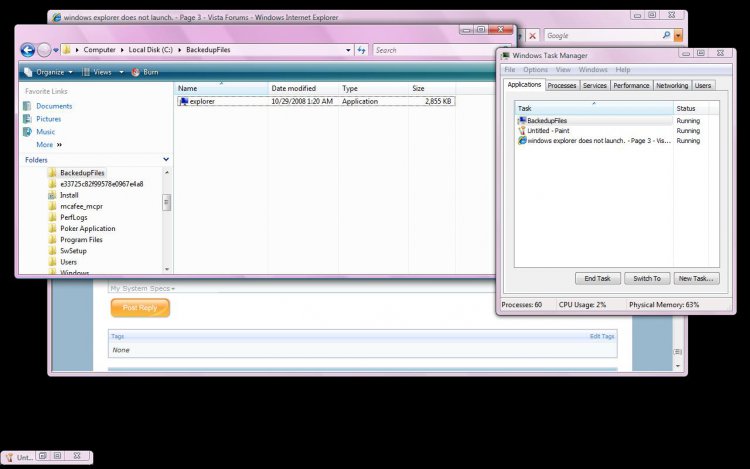Image resolution: width=750 pixels, height=469 pixels.
Task: Click the Post Reply button
Action: tap(140, 308)
